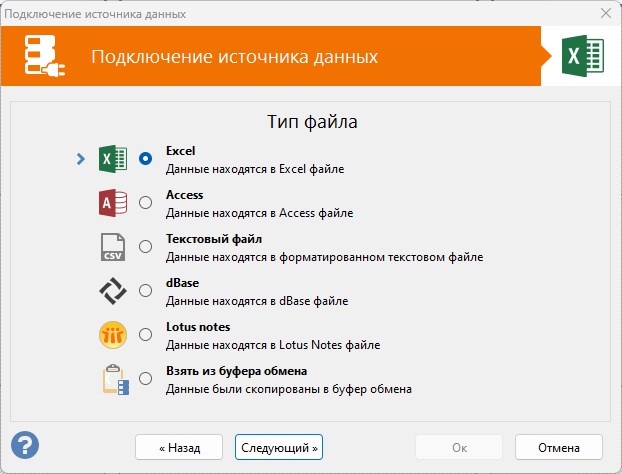Image resolution: width=622 pixels, height=474 pixels.
Task: Select the Excel radio button
Action: coord(146,159)
